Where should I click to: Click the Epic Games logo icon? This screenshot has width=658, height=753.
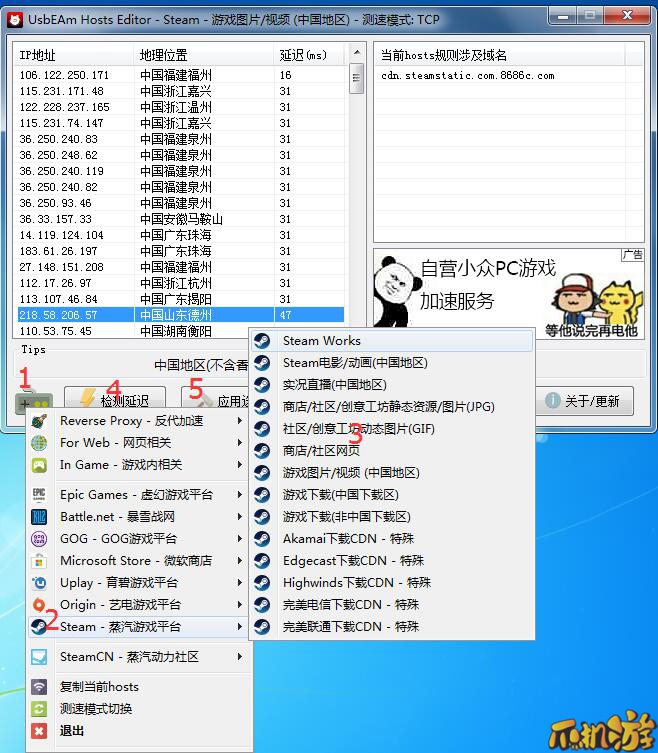[39, 495]
